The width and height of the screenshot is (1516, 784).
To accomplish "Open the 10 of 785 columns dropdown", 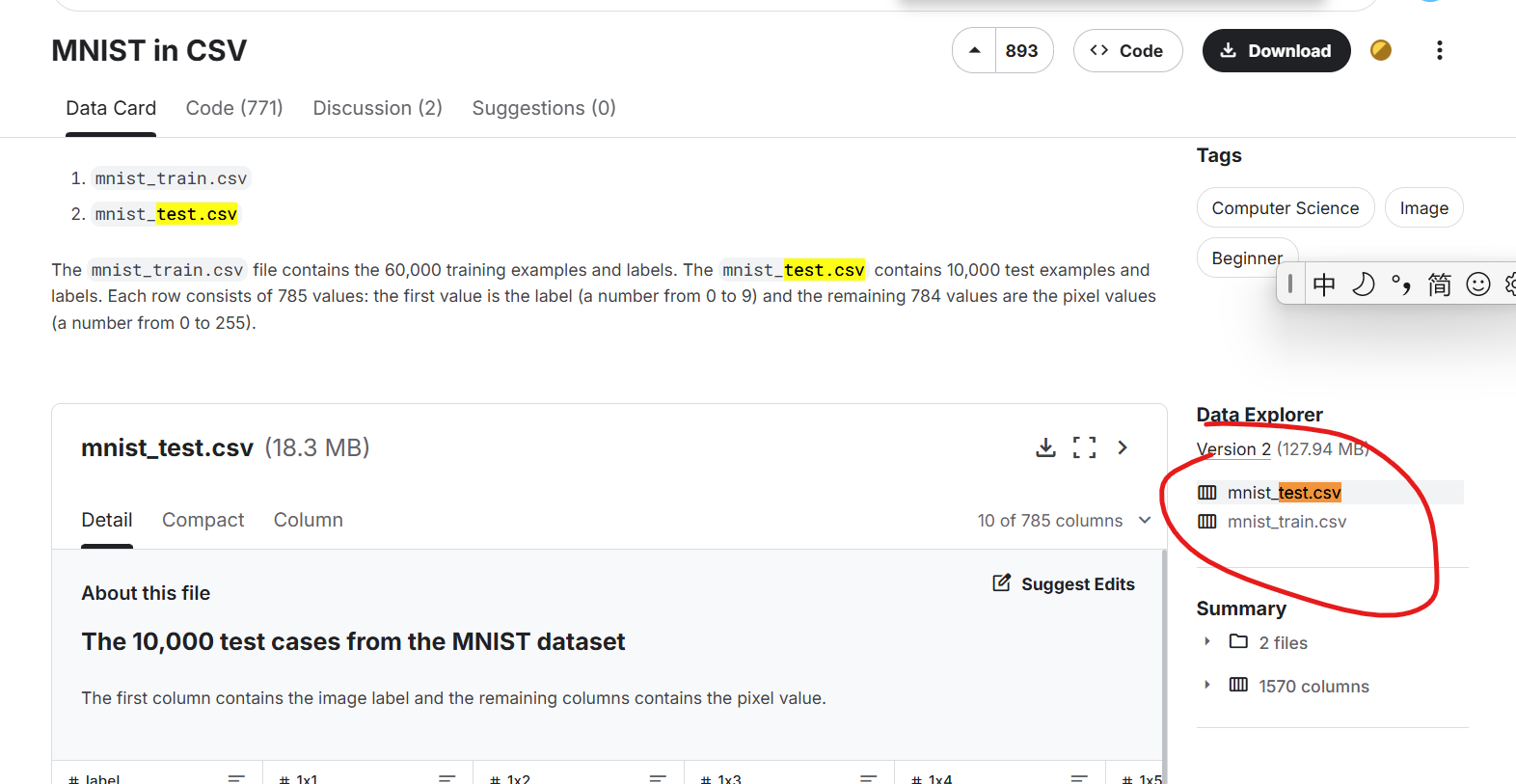I will coord(1065,521).
